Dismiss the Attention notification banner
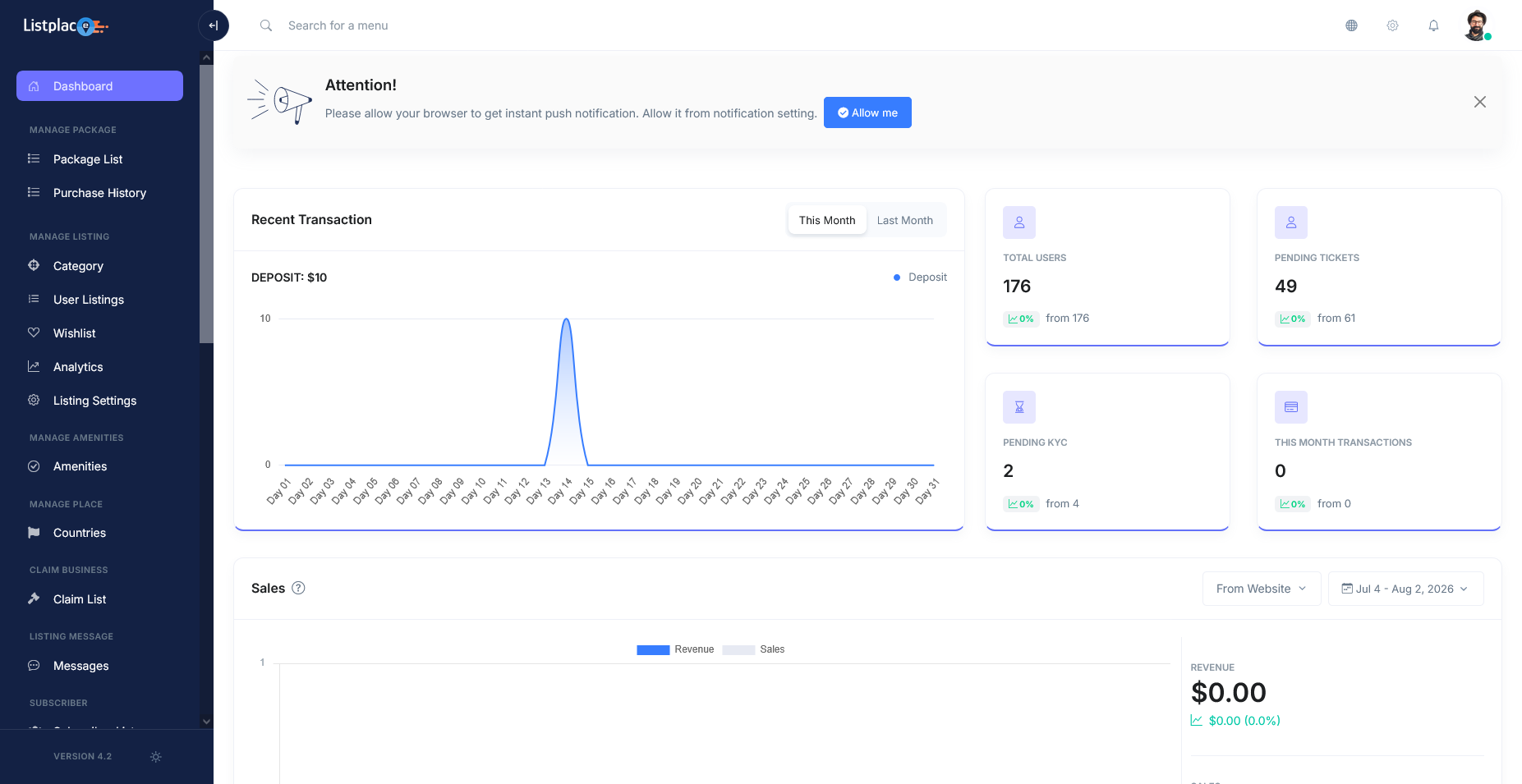1522x784 pixels. click(1479, 102)
